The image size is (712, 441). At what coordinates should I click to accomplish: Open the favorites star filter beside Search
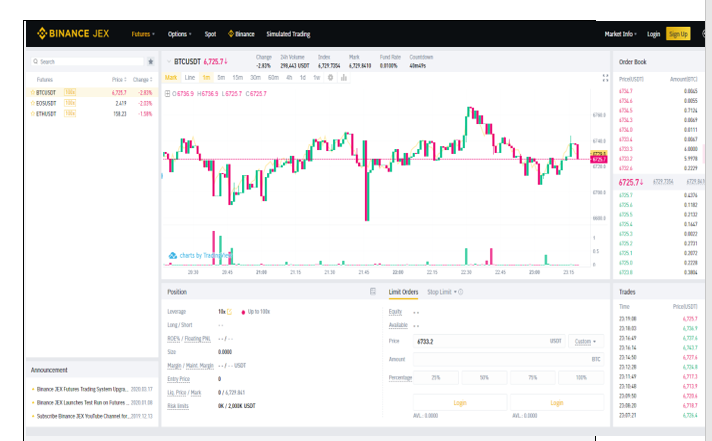[151, 61]
